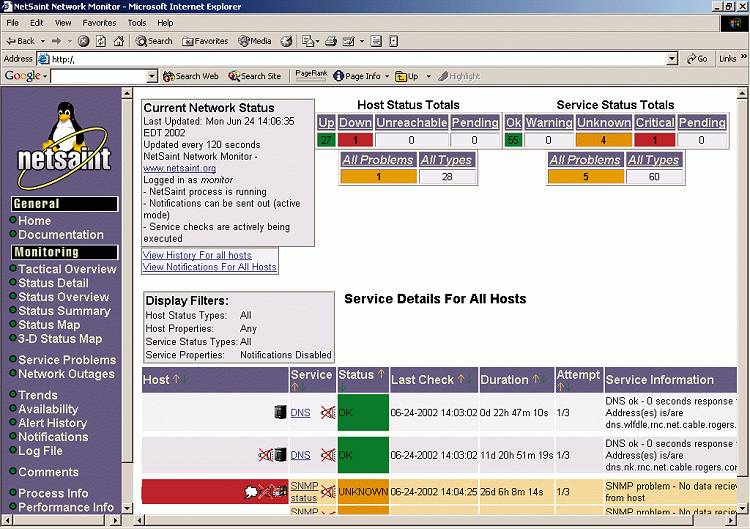Open the Favorites menu
750x529 pixels.
pos(98,22)
